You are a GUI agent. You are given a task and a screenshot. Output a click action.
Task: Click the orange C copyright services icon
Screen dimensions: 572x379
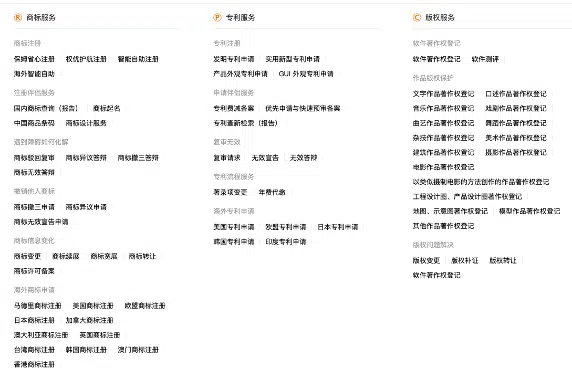click(x=417, y=18)
